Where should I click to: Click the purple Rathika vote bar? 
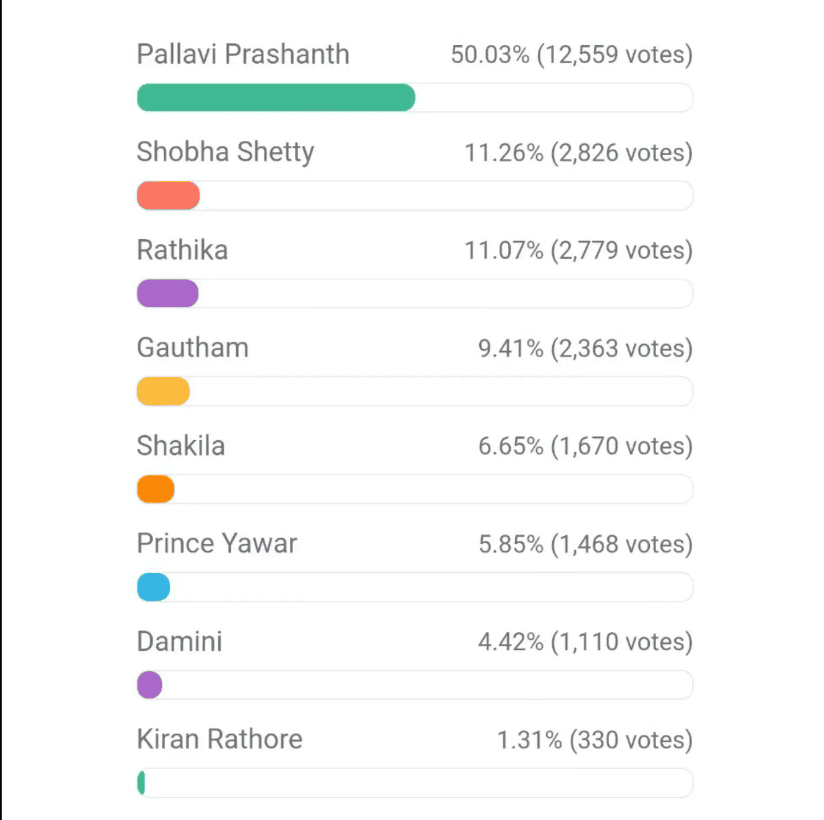168,293
